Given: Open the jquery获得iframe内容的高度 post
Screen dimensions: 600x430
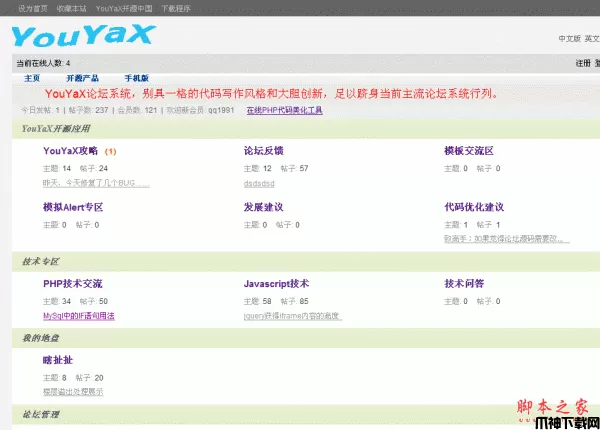Looking at the screenshot, I should click(x=293, y=316).
